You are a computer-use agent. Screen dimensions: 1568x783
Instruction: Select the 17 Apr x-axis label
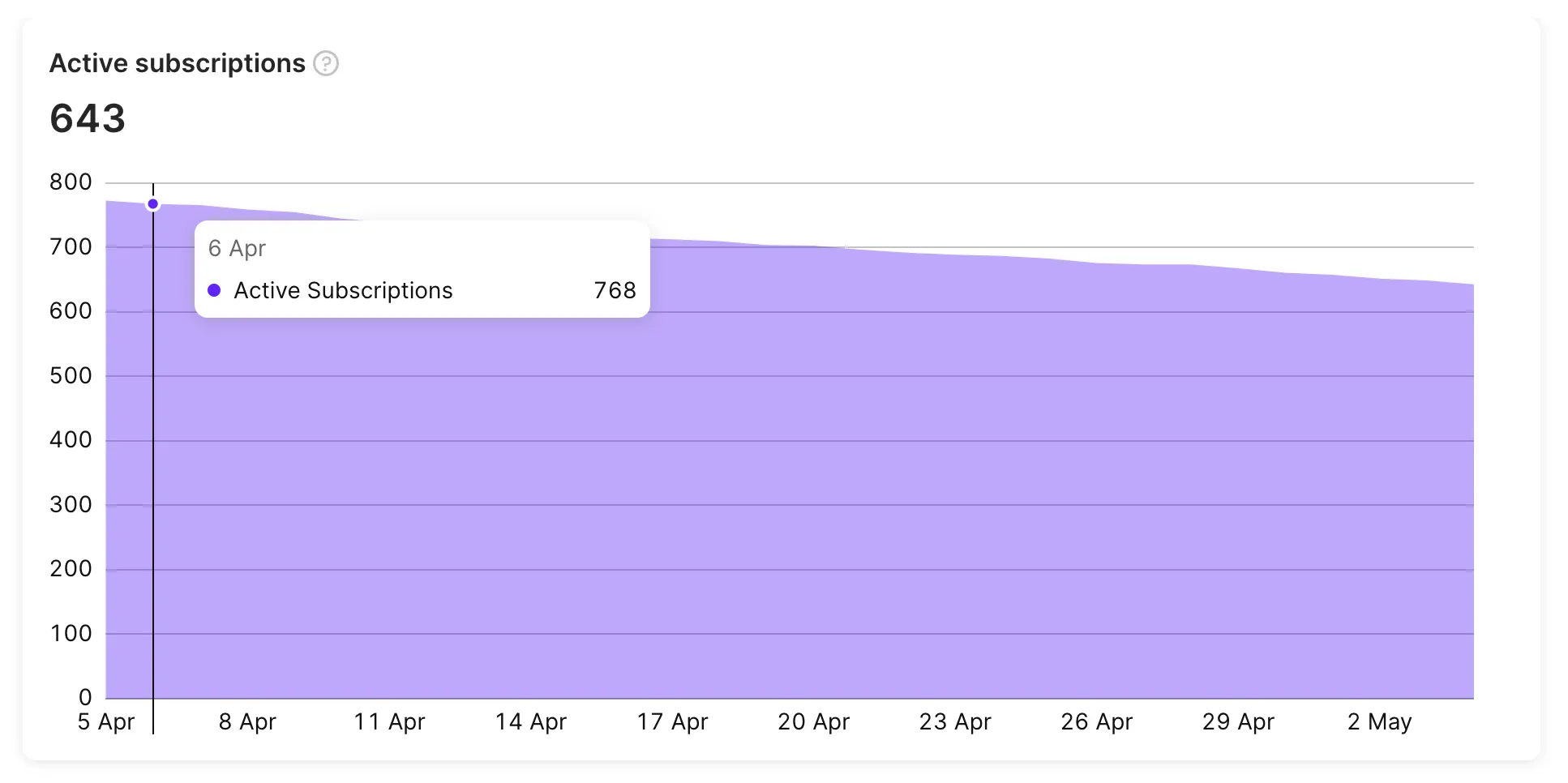click(672, 721)
